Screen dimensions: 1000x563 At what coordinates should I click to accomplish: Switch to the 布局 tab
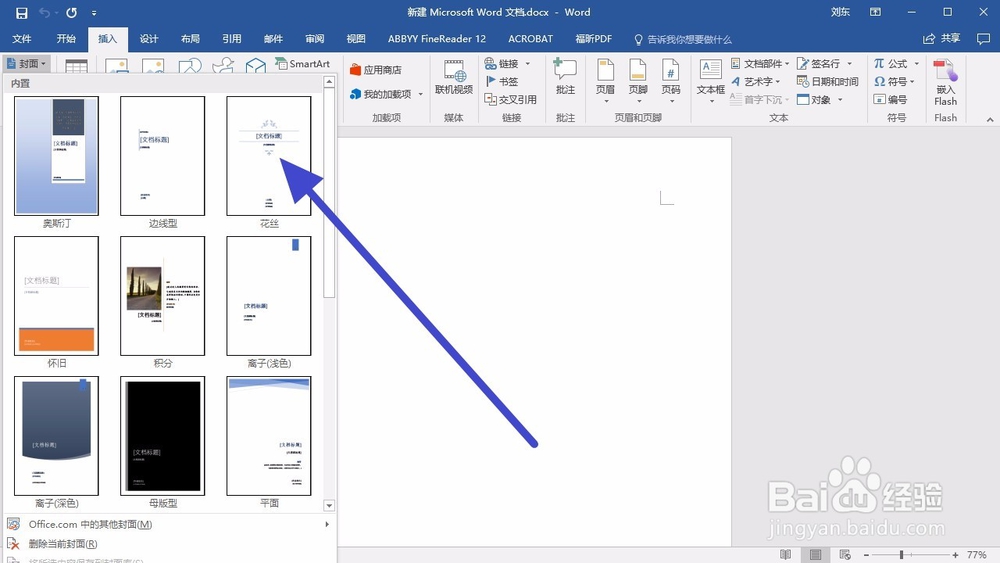190,39
